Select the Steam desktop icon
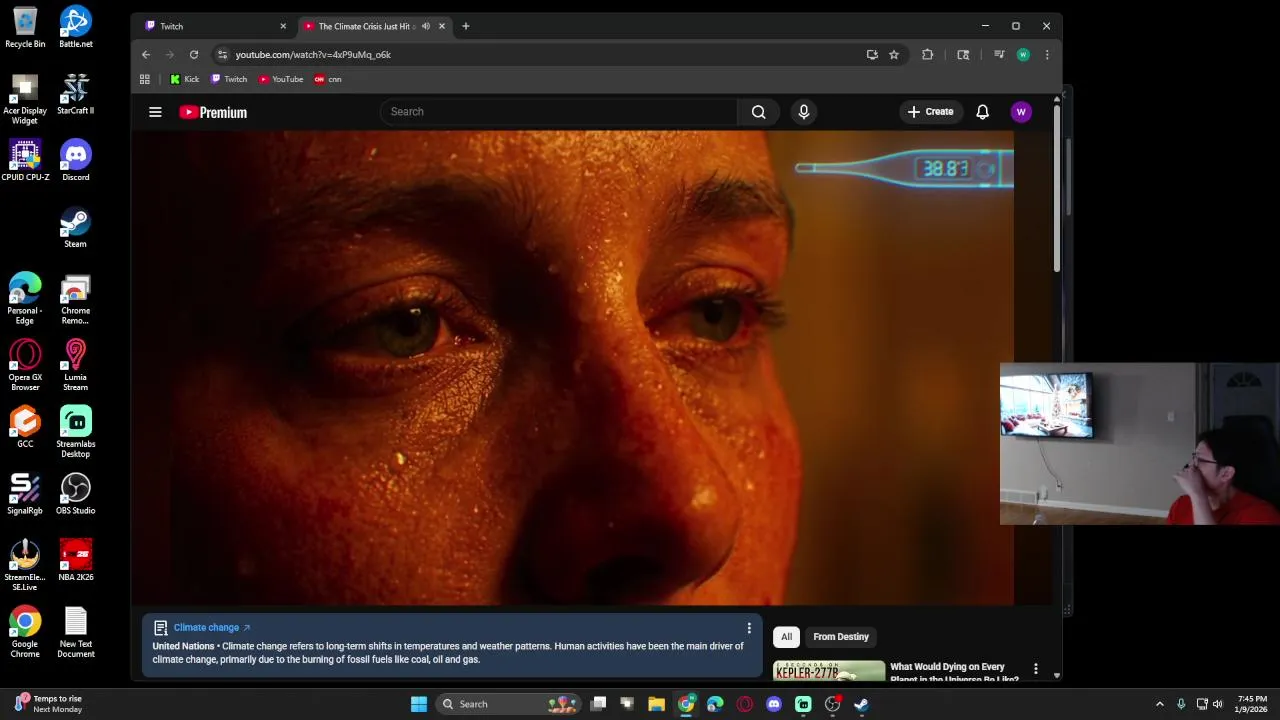The height and width of the screenshot is (720, 1280). click(76, 228)
